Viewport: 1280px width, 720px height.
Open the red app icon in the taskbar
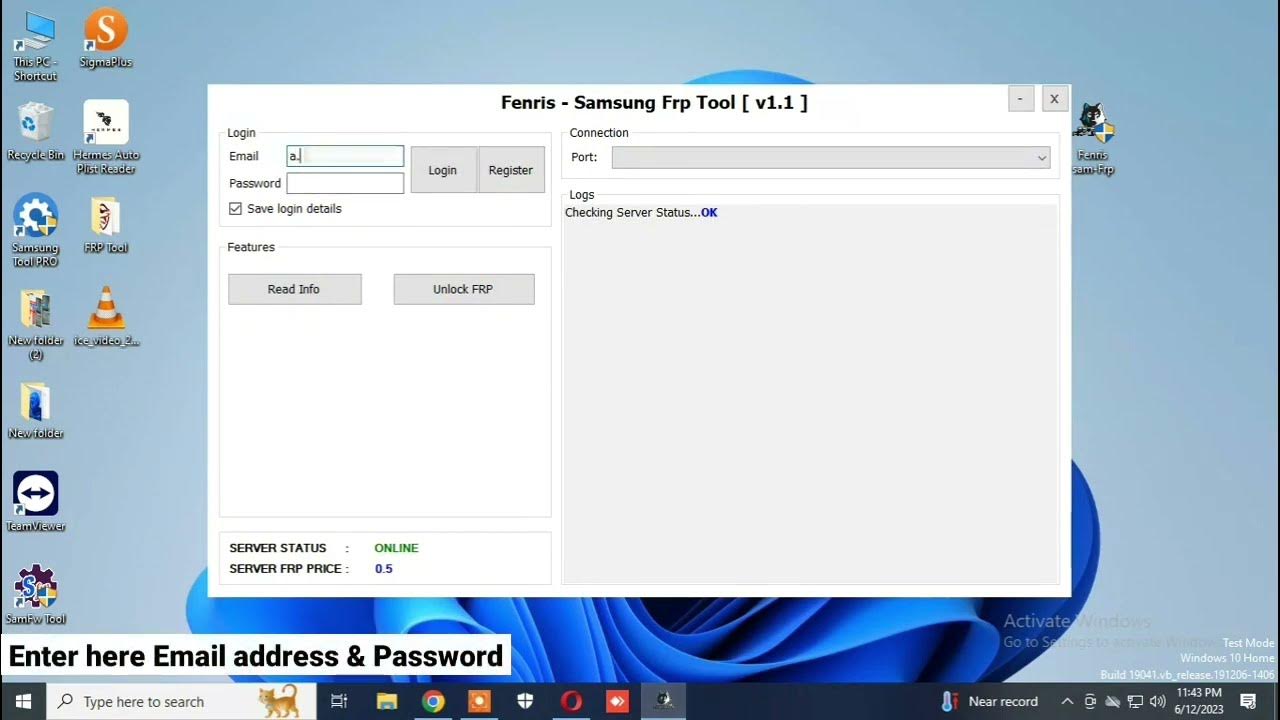coord(617,701)
